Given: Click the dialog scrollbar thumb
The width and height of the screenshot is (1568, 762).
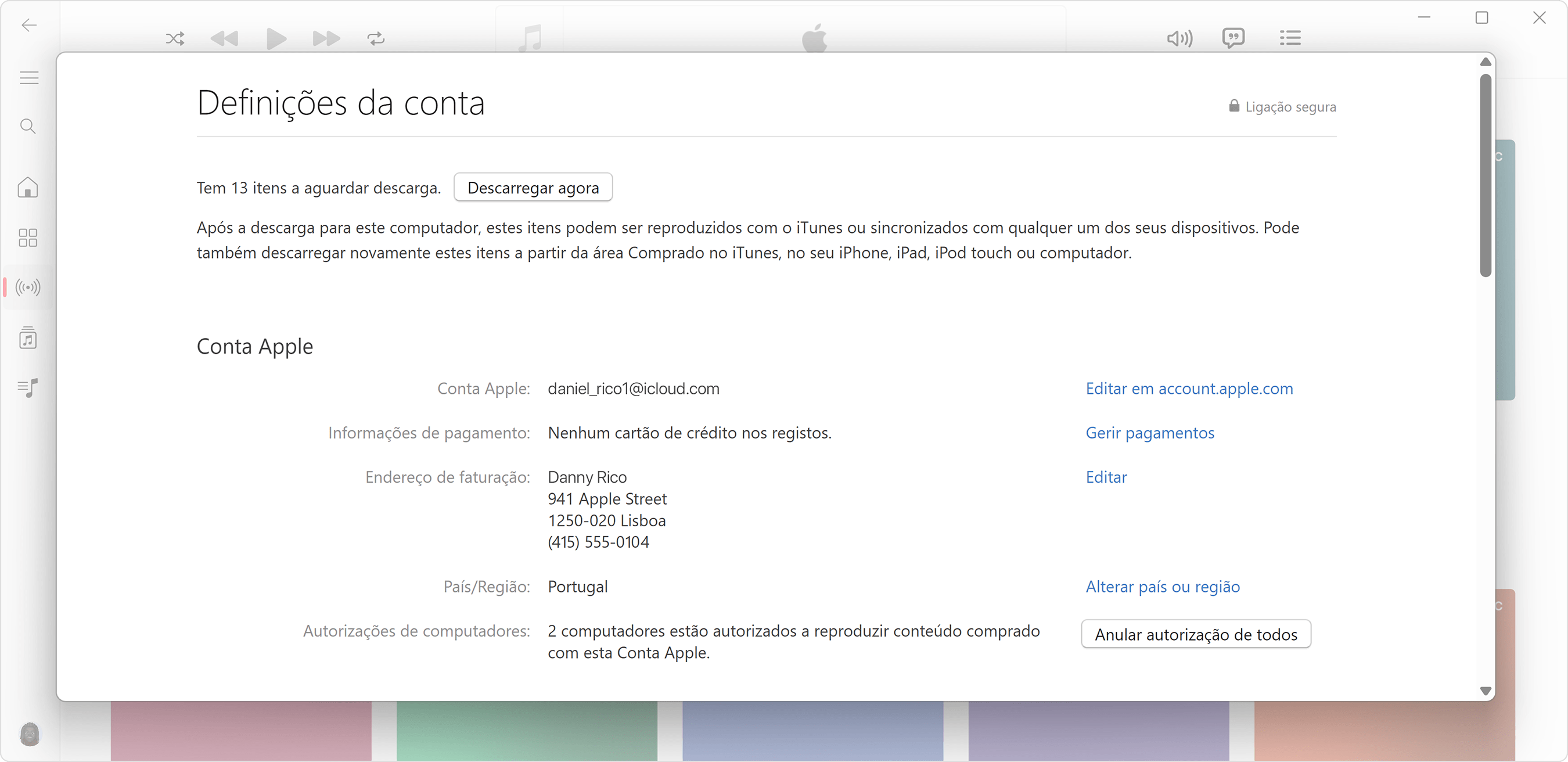Looking at the screenshot, I should click(1486, 175).
